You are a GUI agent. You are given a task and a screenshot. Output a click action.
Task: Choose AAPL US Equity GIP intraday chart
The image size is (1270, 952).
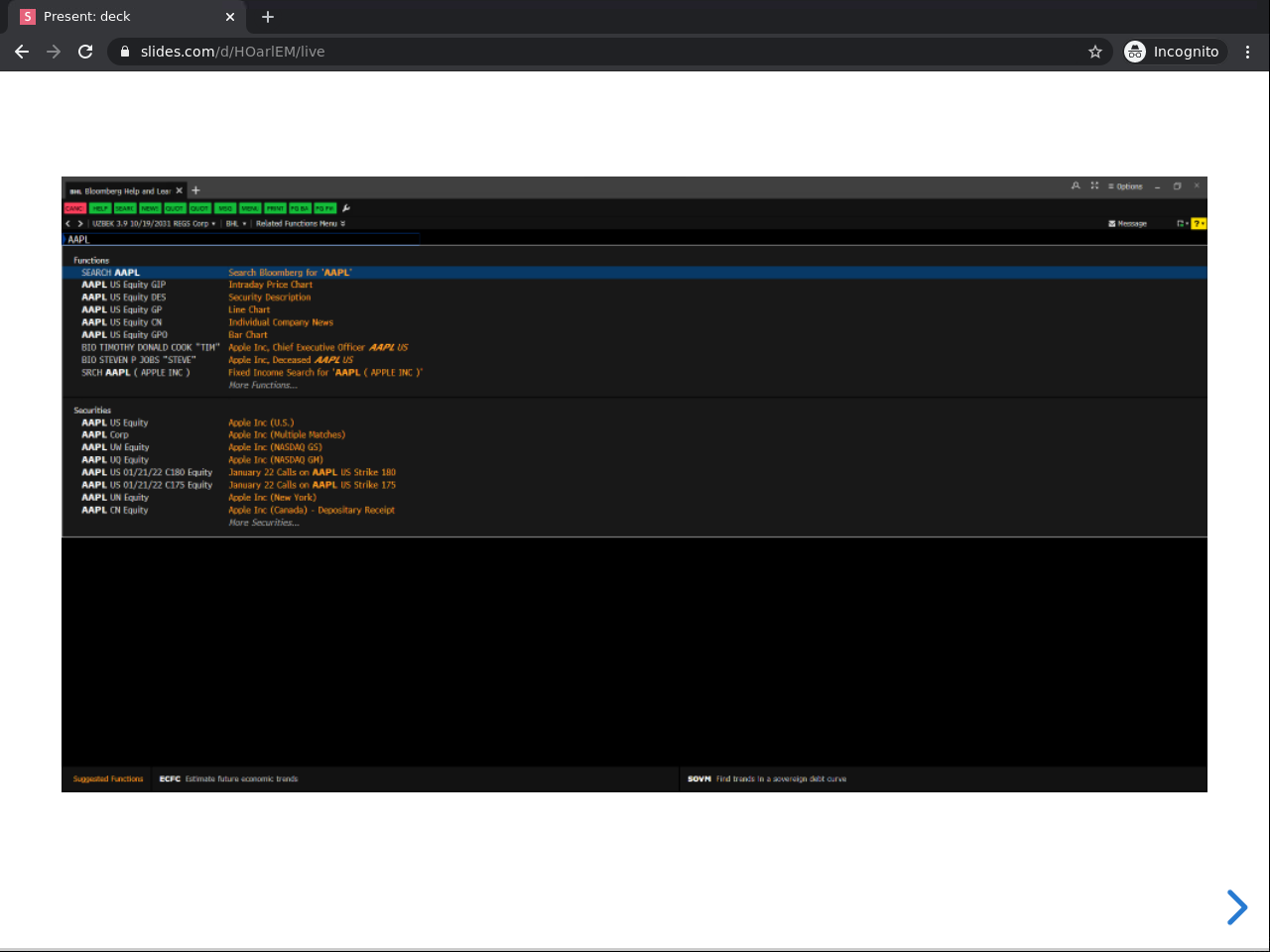[x=635, y=285]
